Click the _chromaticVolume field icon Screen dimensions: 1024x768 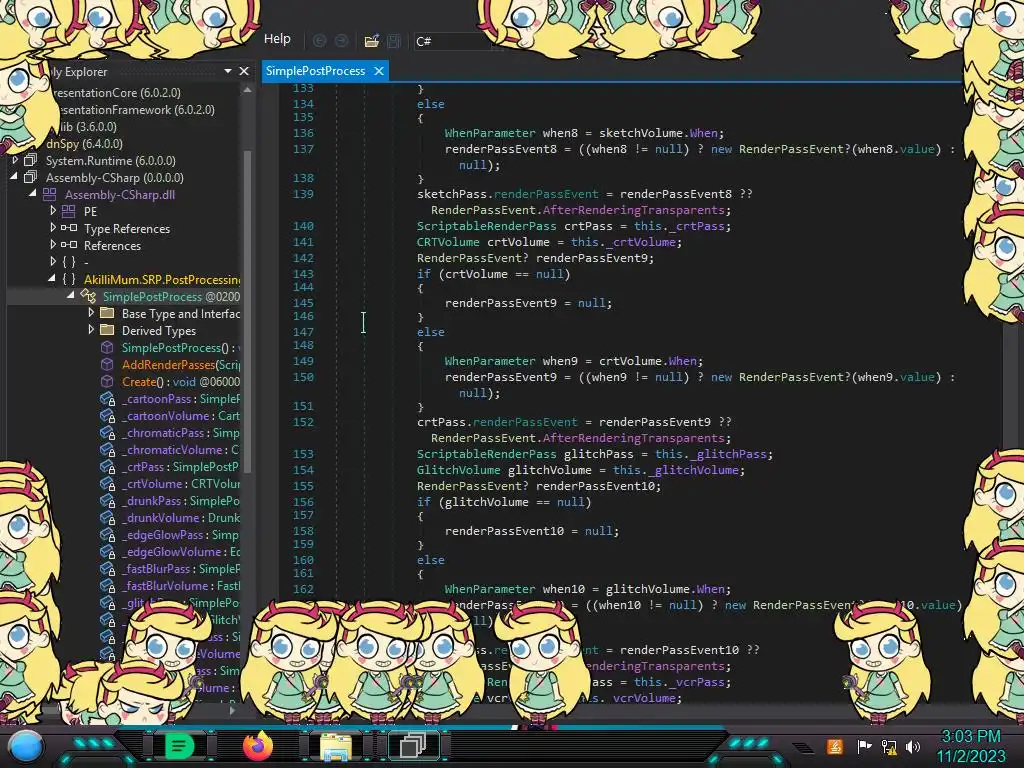pos(108,449)
